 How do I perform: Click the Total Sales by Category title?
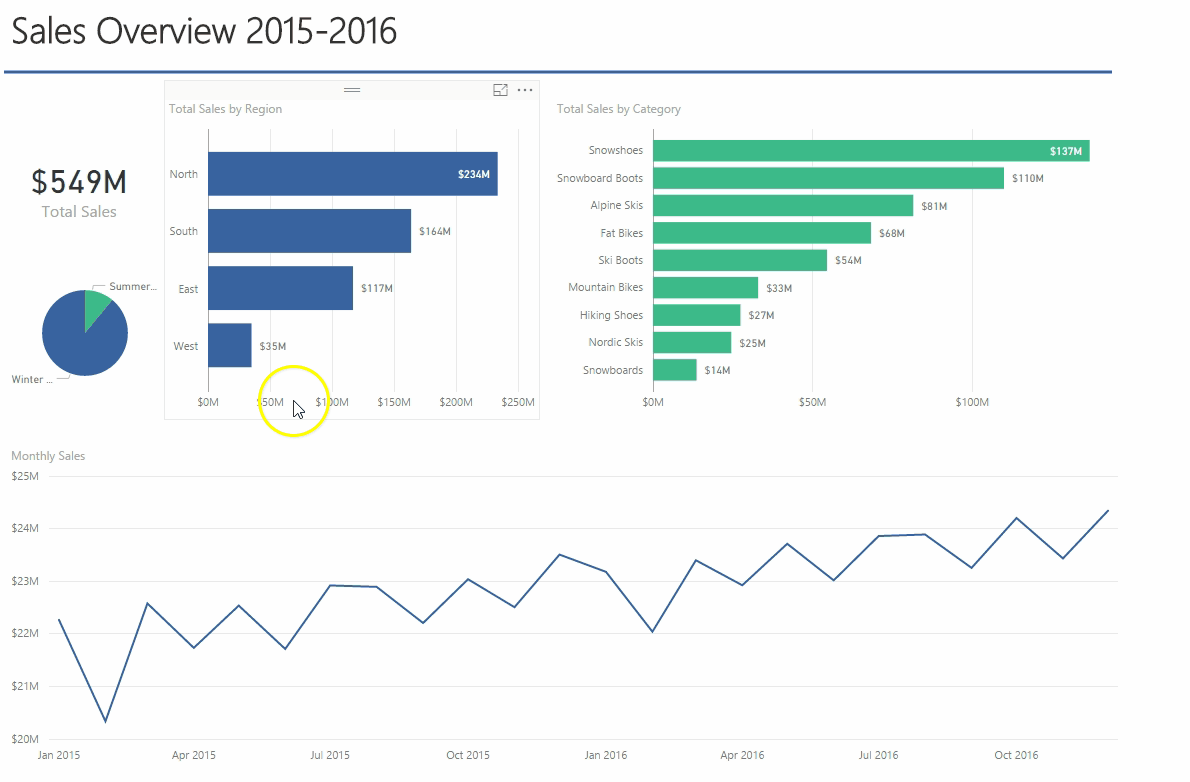[x=619, y=109]
